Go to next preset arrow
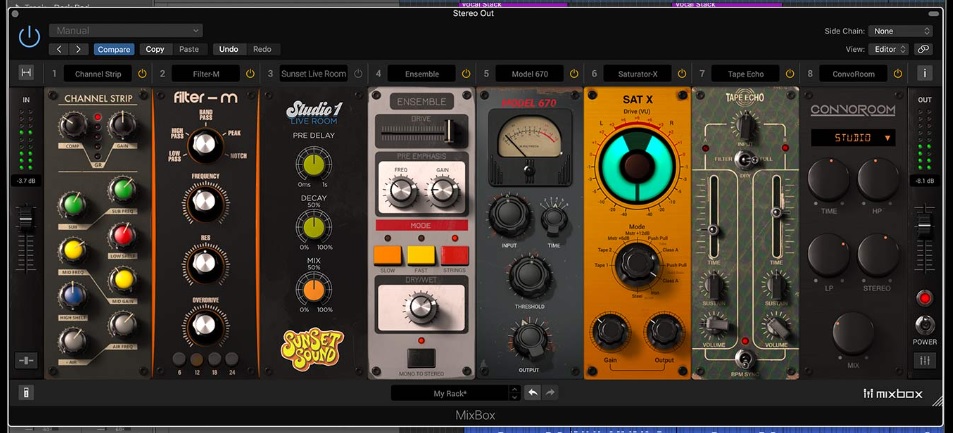953x433 pixels. tap(78, 49)
